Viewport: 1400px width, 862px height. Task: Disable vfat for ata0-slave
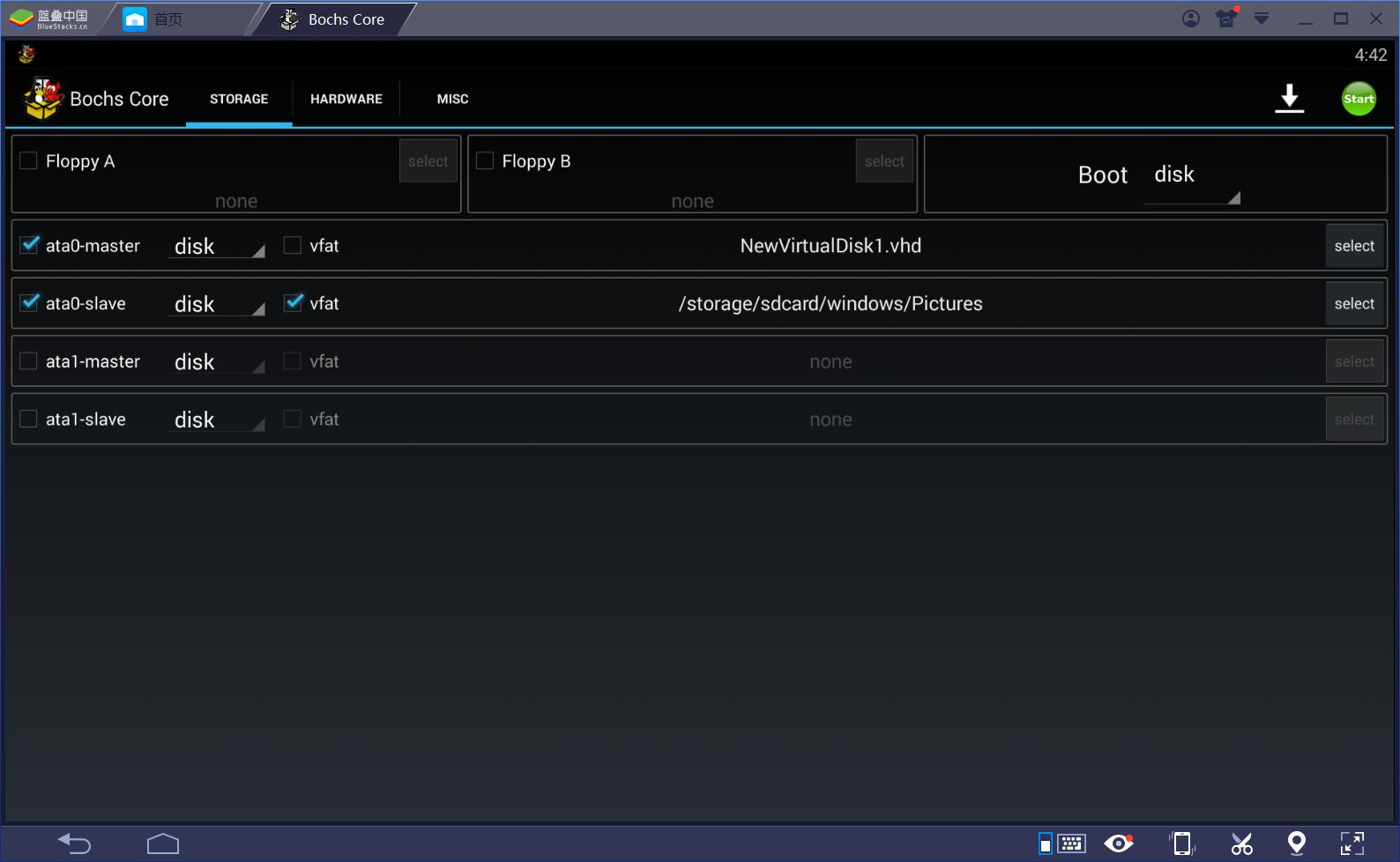293,303
